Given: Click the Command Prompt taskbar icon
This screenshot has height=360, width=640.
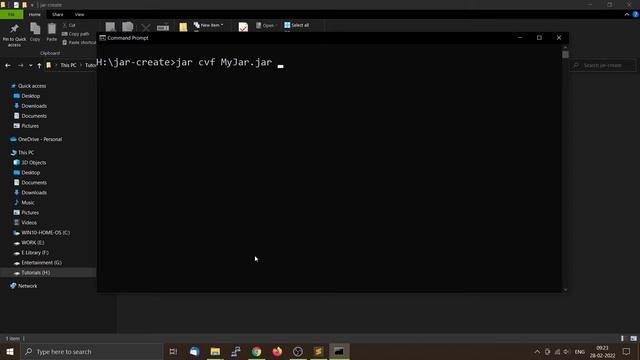Looking at the screenshot, I should click(x=339, y=351).
